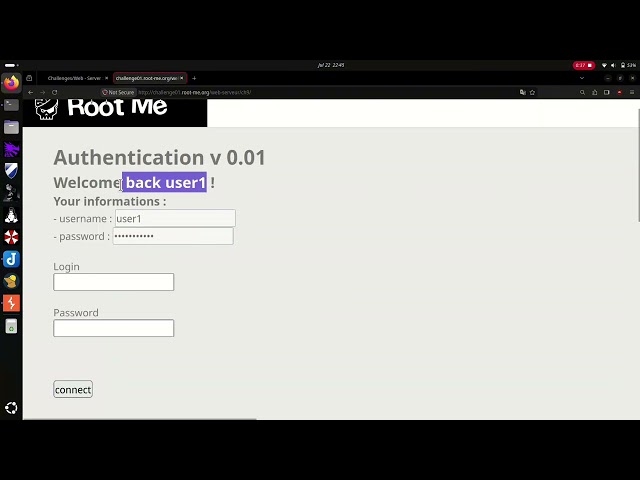Go back with the browser back arrow
This screenshot has width=640, height=480.
(31, 92)
